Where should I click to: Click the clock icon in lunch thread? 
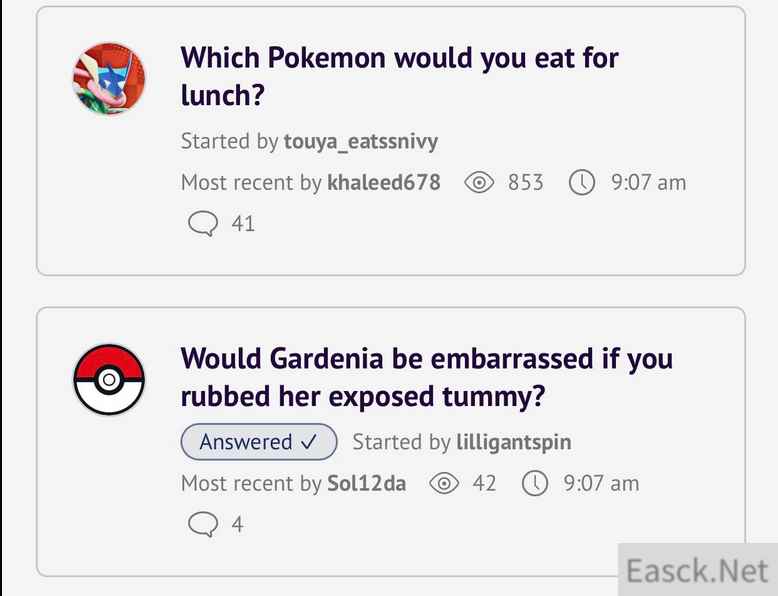(x=582, y=183)
